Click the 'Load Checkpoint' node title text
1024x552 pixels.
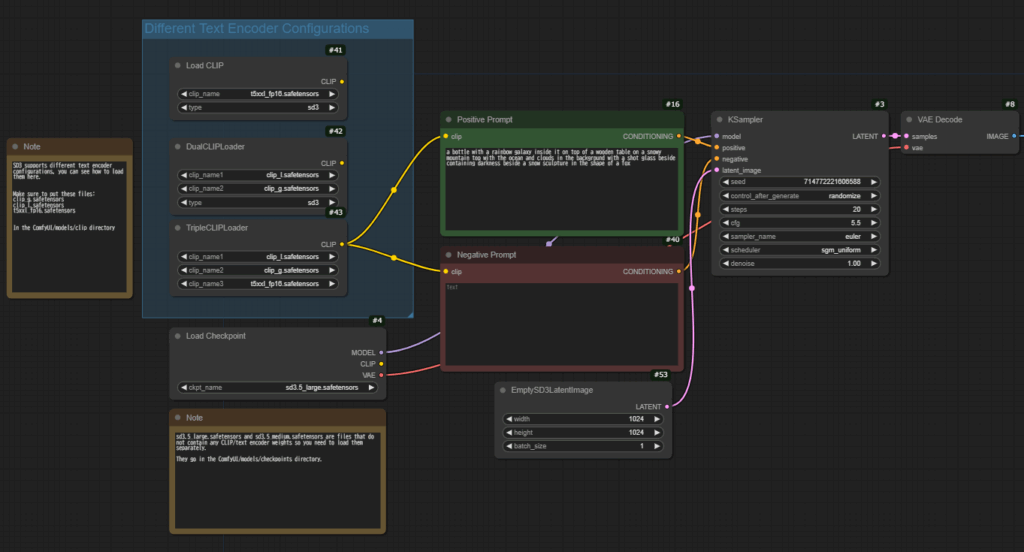coord(216,336)
